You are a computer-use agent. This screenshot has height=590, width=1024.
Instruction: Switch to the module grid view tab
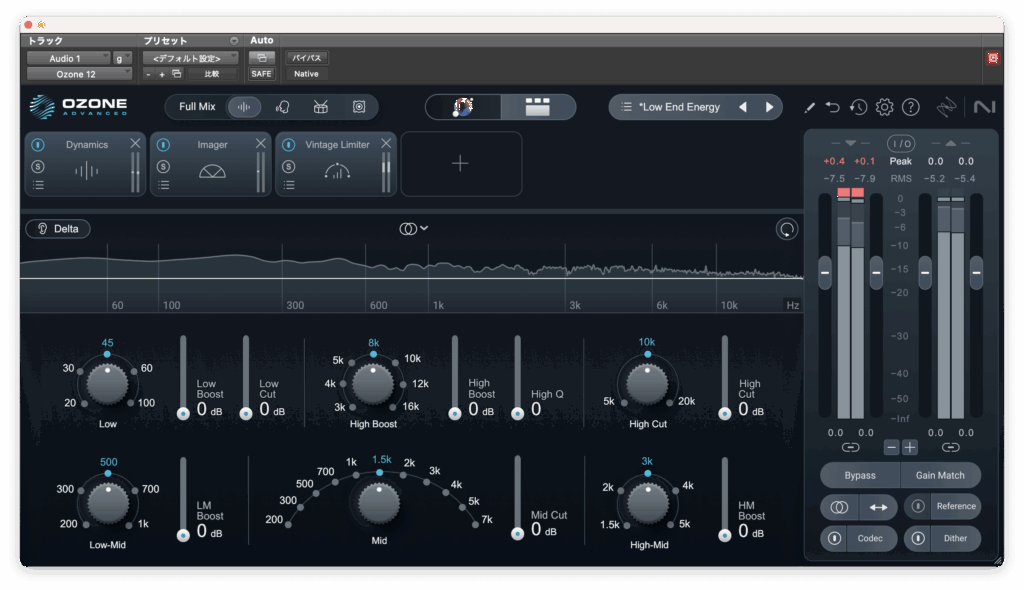coord(538,107)
